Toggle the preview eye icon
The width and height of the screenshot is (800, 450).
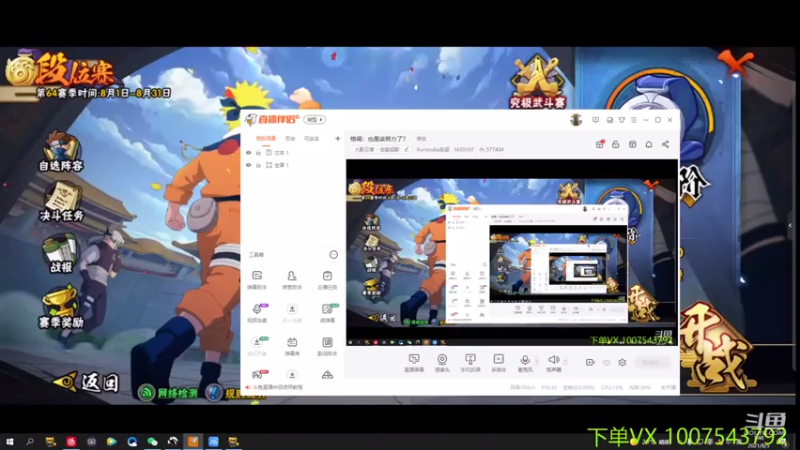(x=606, y=362)
